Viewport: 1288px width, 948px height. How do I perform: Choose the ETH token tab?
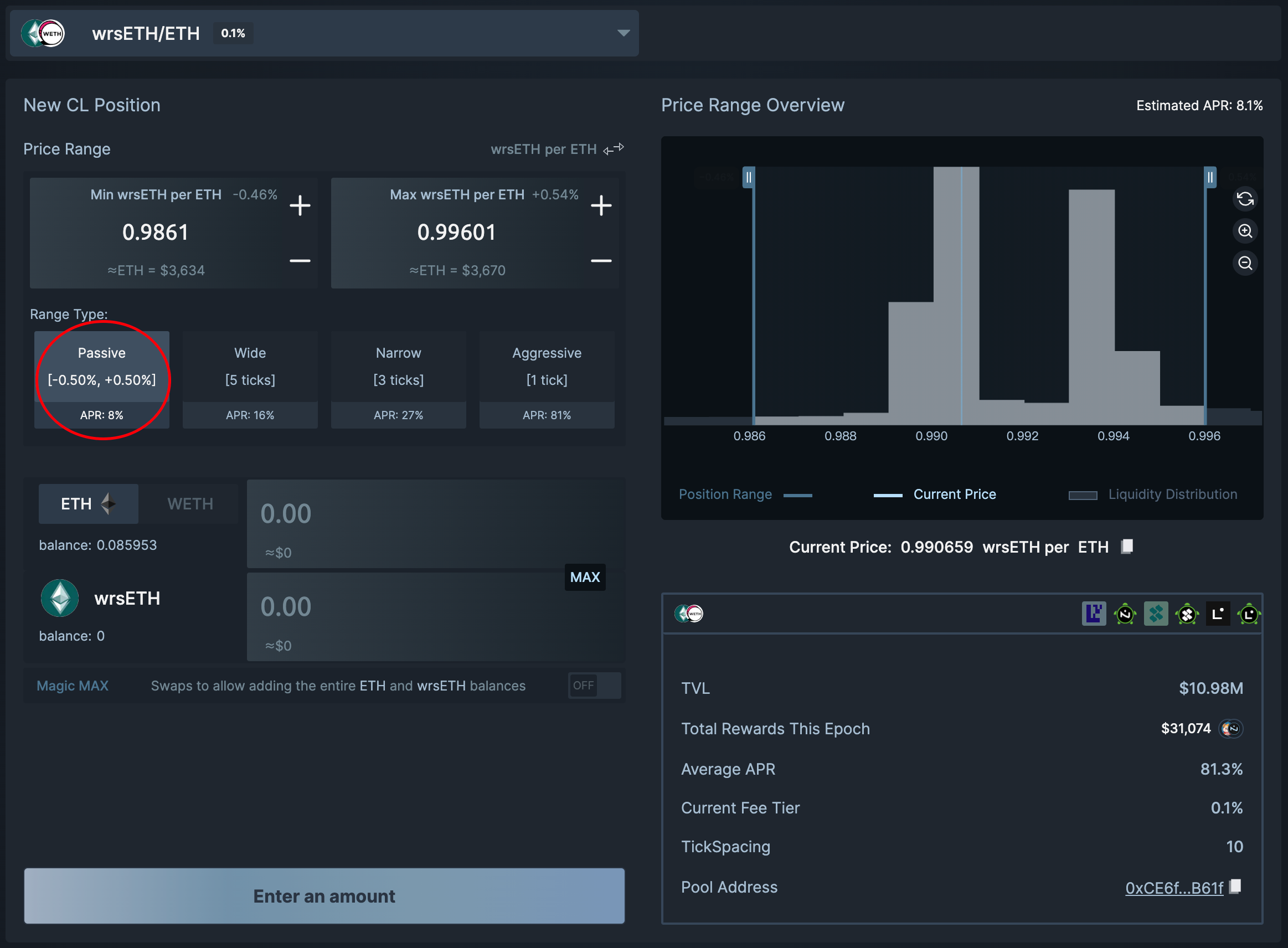[89, 504]
